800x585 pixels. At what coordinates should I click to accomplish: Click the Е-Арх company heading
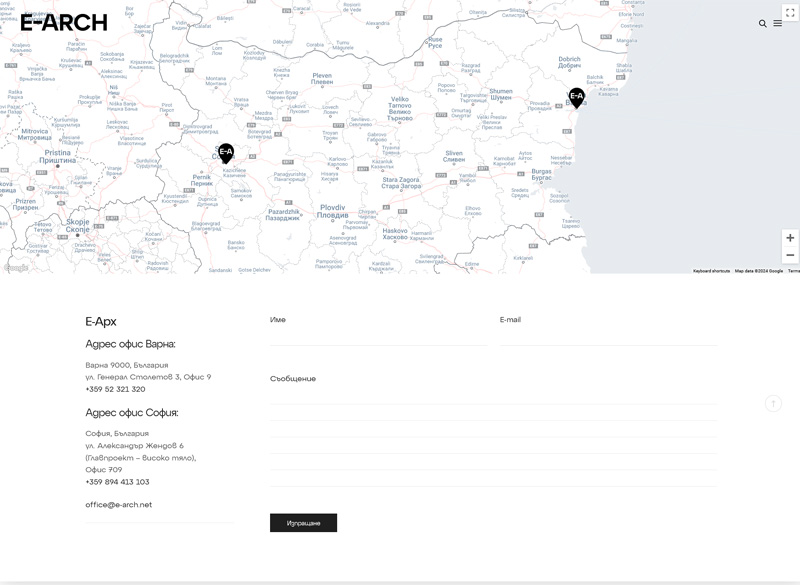pyautogui.click(x=101, y=322)
